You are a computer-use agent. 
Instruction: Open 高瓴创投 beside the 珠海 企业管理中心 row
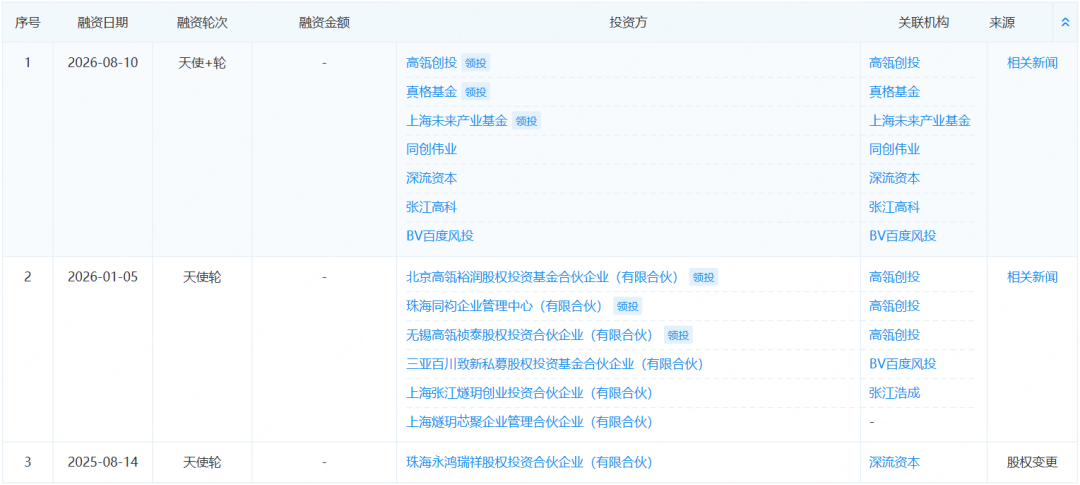[894, 306]
